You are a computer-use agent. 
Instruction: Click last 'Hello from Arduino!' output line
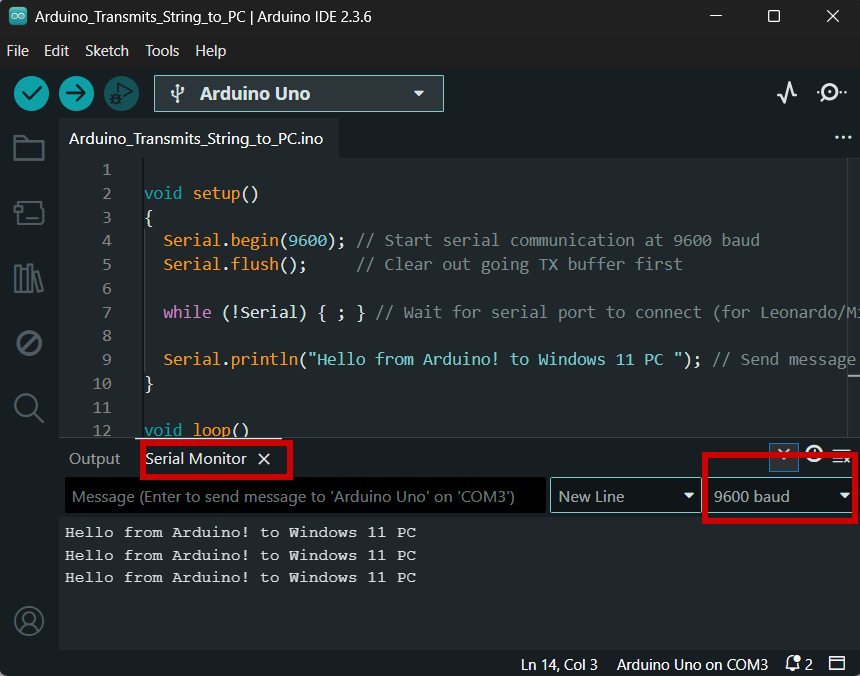pos(240,577)
